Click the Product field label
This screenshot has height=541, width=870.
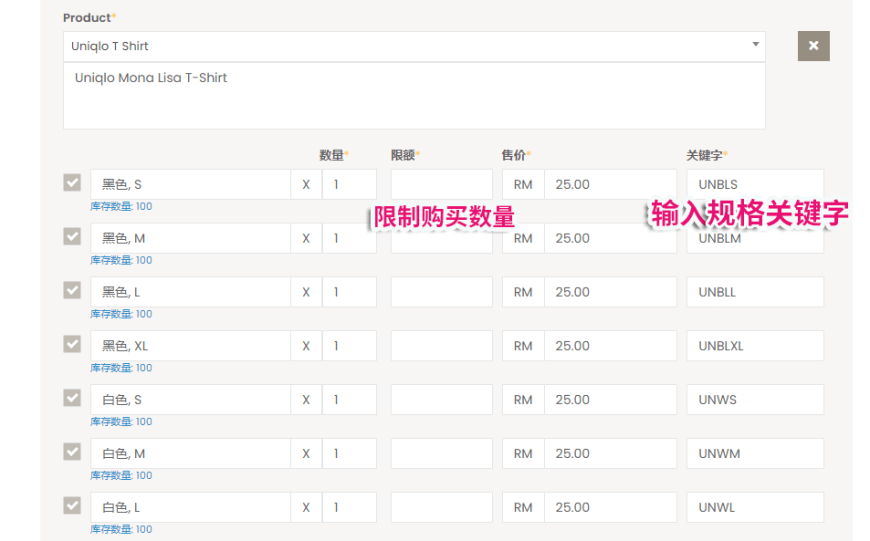(87, 18)
